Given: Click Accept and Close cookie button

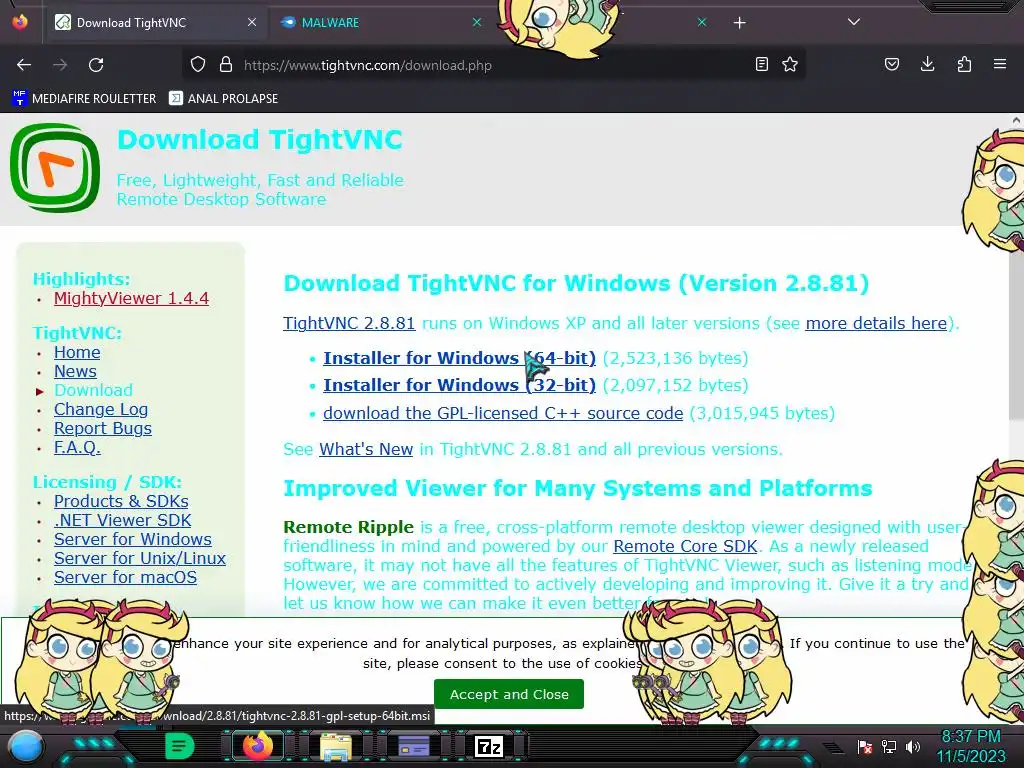Looking at the screenshot, I should point(509,694).
